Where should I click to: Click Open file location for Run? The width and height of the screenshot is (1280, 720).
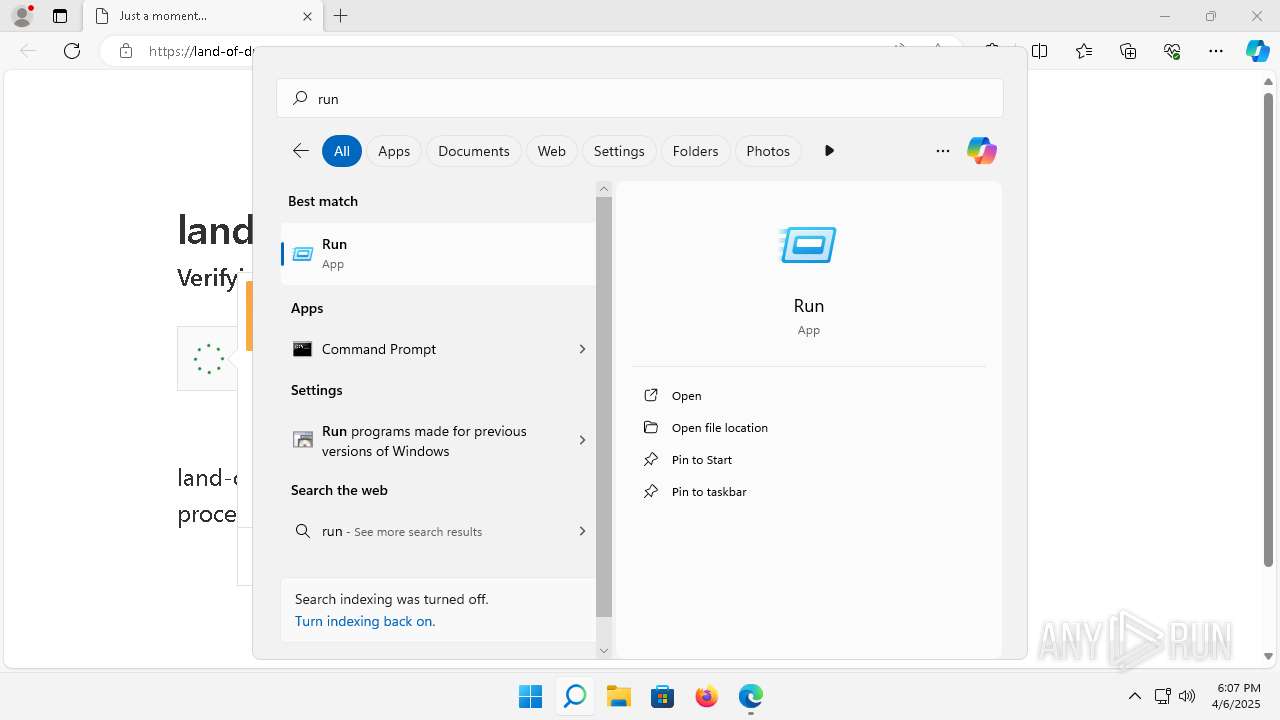point(720,428)
